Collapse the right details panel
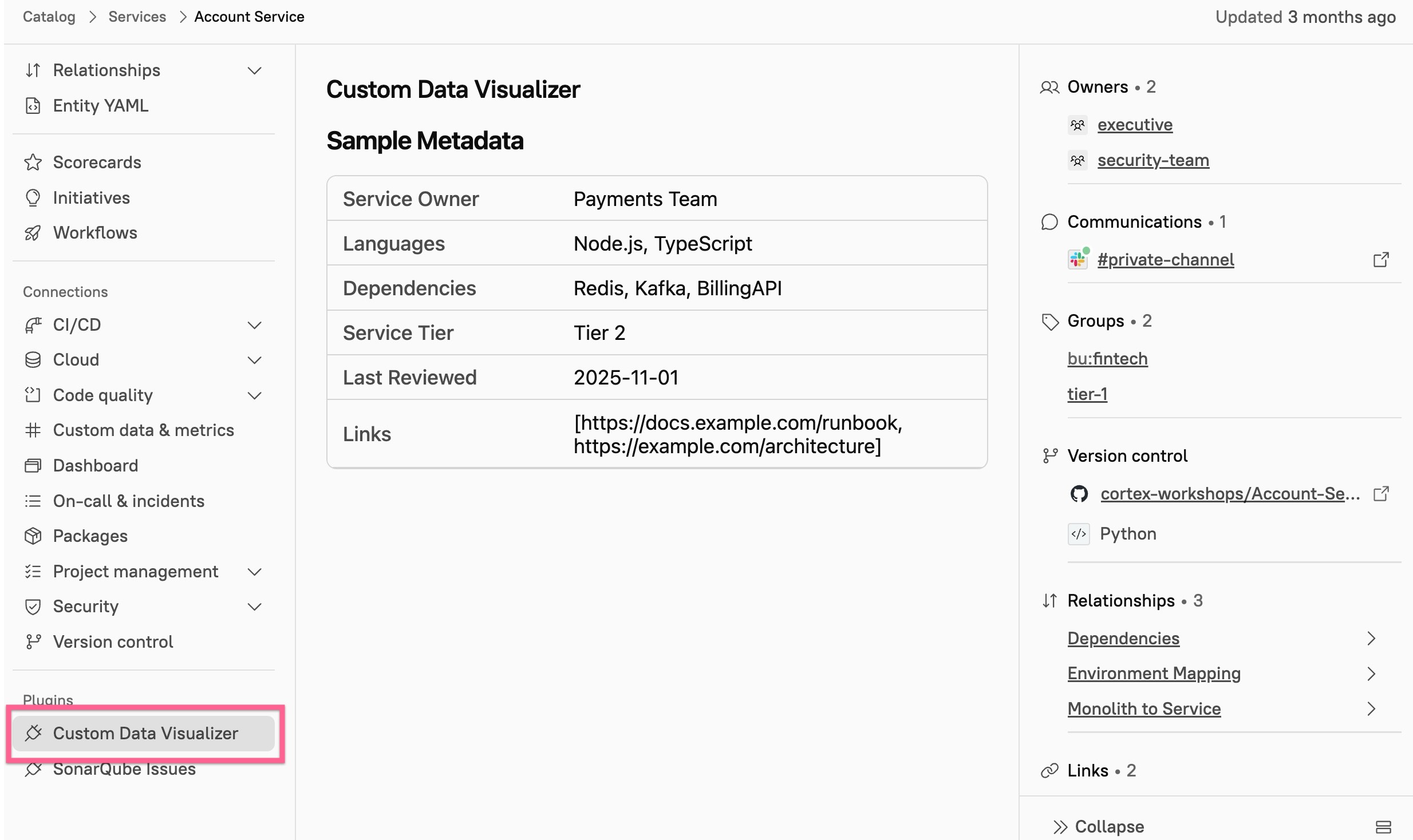This screenshot has width=1413, height=840. click(1098, 827)
